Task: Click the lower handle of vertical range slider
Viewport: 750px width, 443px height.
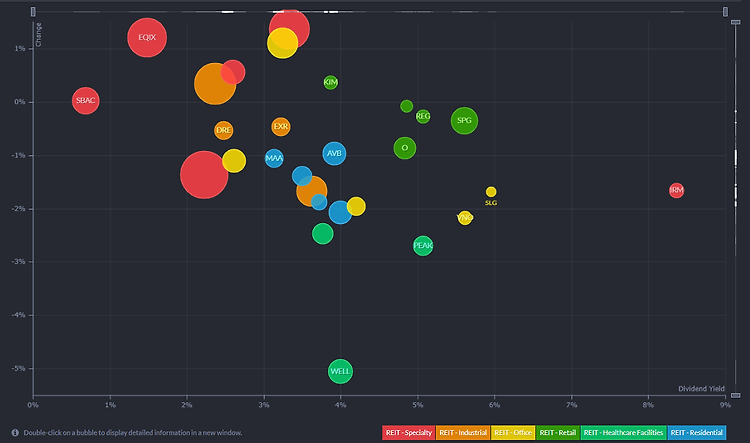Action: tap(736, 395)
